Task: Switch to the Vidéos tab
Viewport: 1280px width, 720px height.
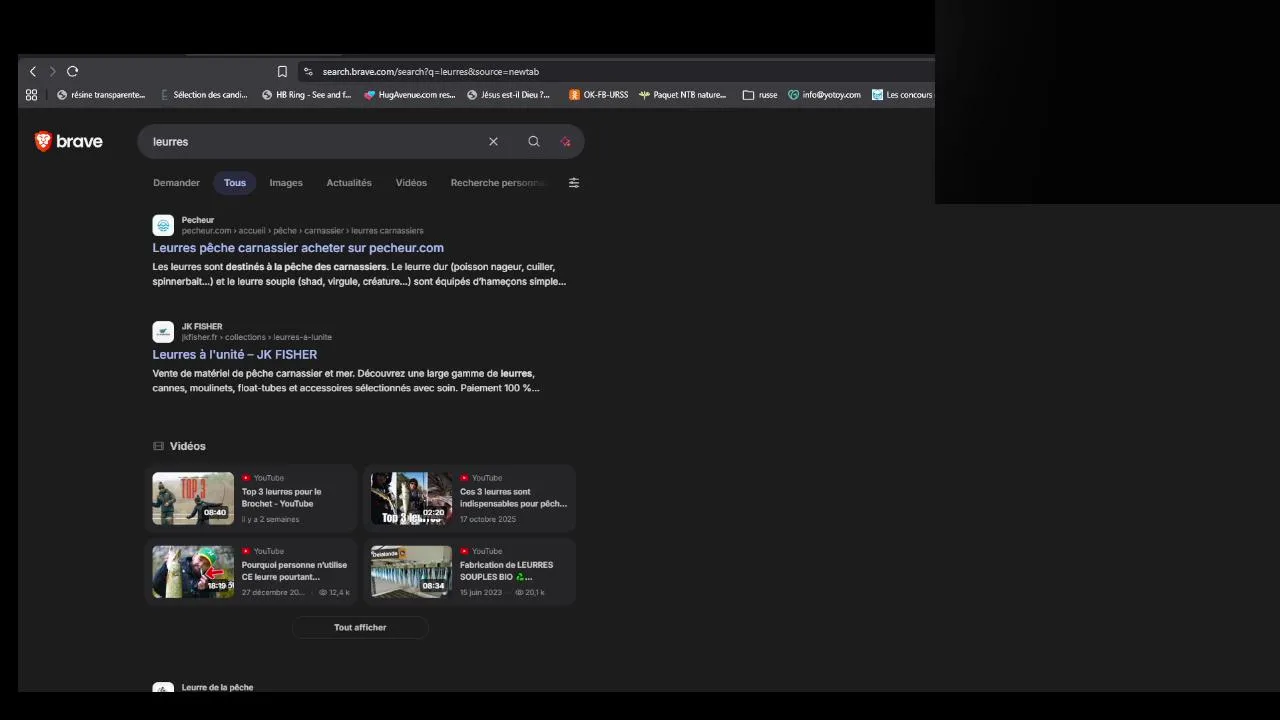Action: [x=411, y=183]
